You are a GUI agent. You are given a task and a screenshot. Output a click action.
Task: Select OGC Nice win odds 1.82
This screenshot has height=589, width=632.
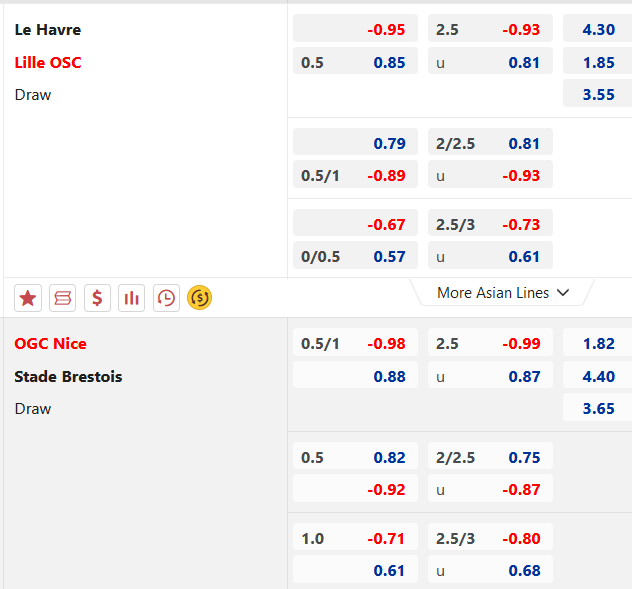597,342
